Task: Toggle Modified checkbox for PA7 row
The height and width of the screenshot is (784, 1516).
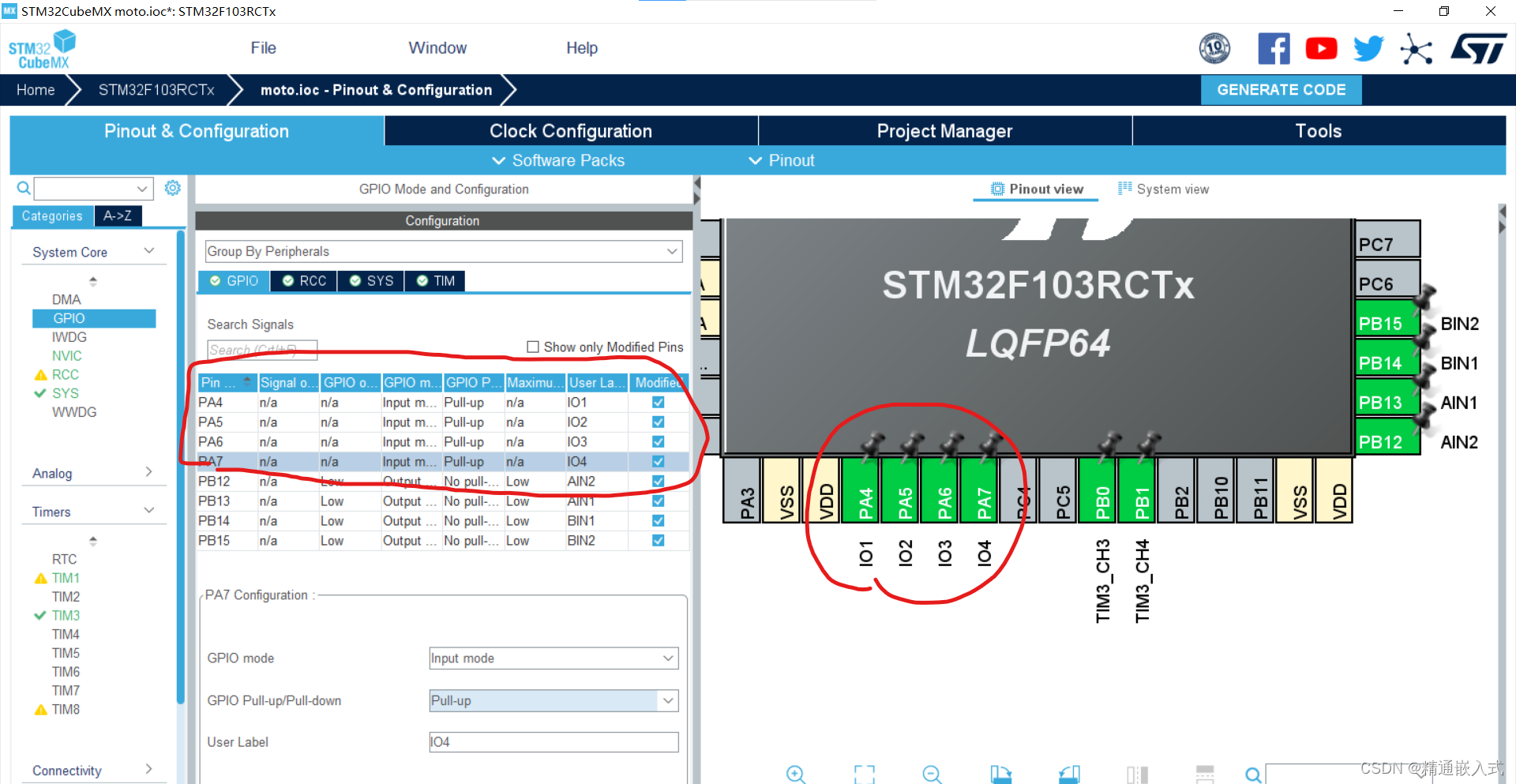Action: [x=658, y=461]
